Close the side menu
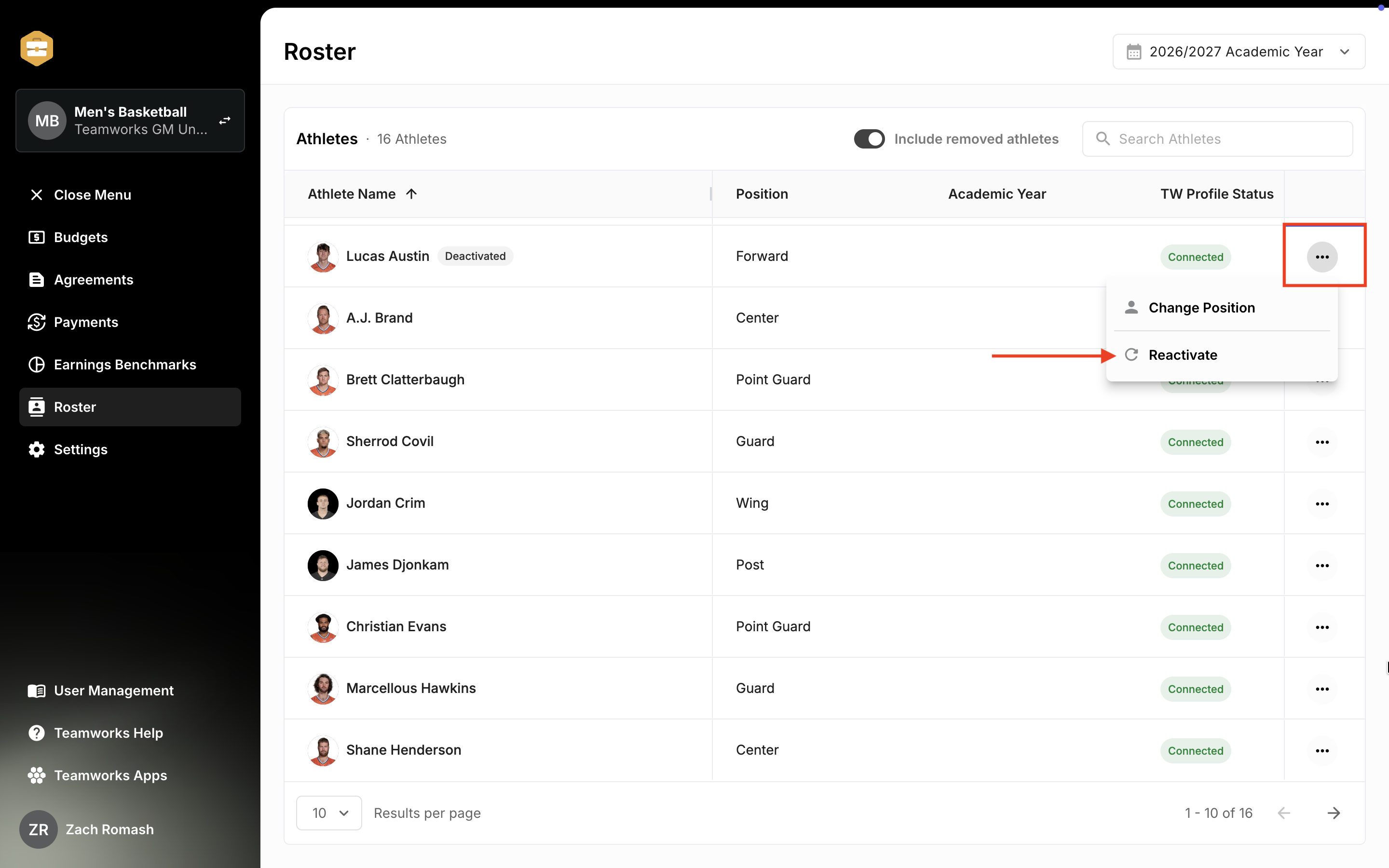Image resolution: width=1389 pixels, height=868 pixels. pos(80,195)
